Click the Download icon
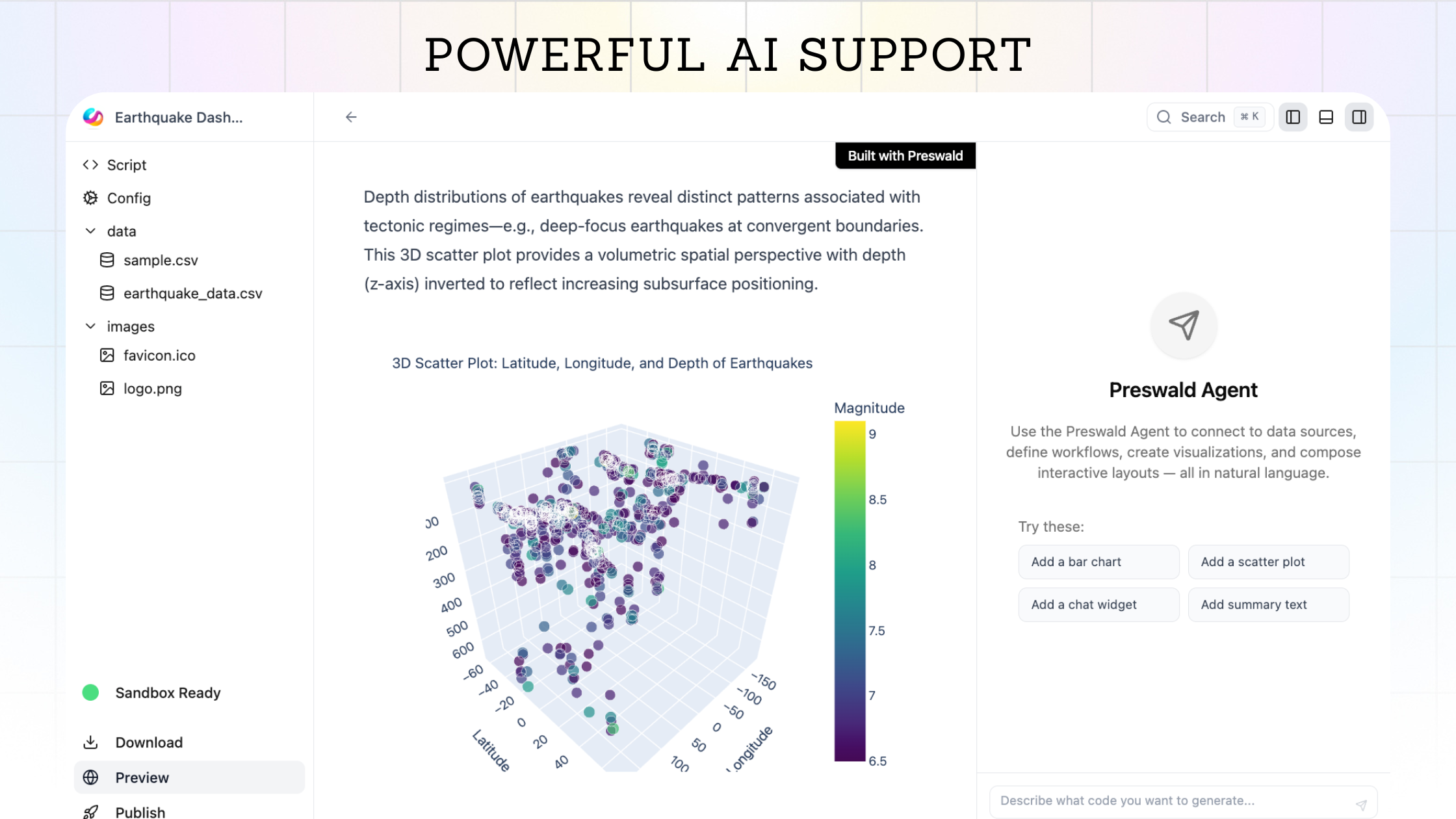Screen dimensions: 1456x819 [91, 742]
